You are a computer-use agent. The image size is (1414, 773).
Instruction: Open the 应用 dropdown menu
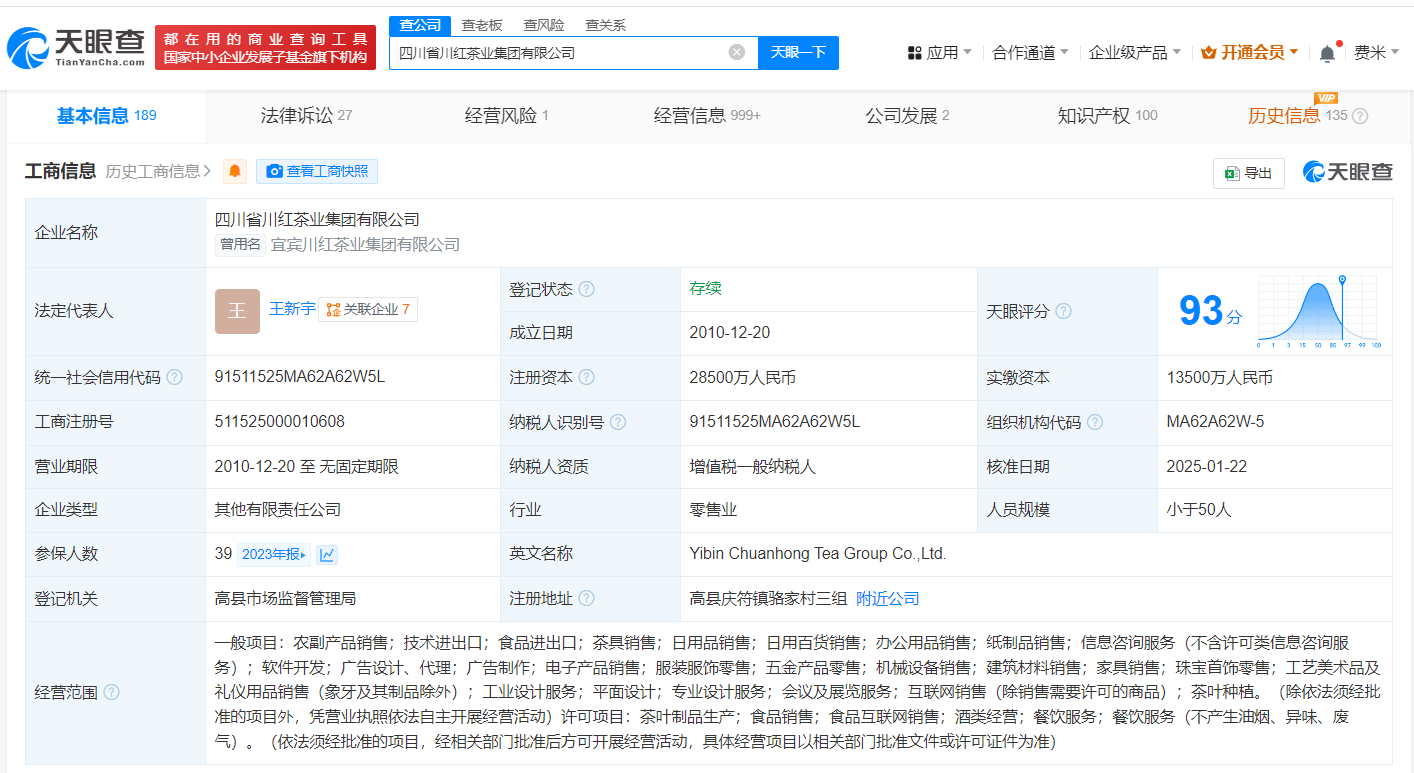[x=940, y=53]
